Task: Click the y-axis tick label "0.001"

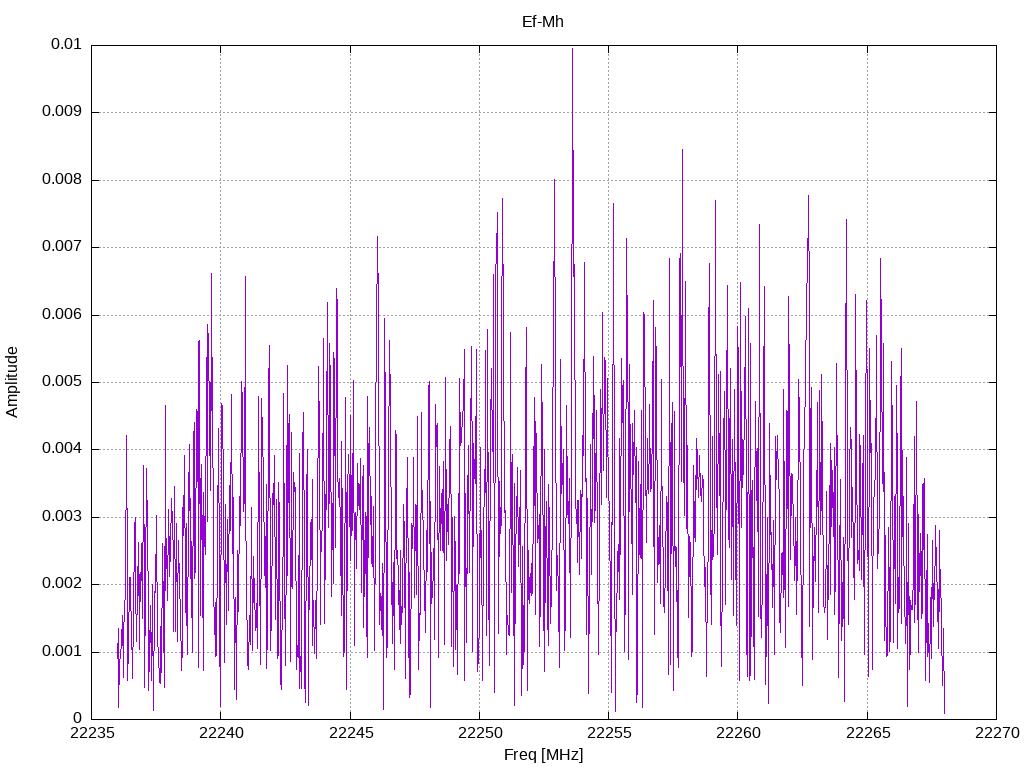Action: click(62, 652)
